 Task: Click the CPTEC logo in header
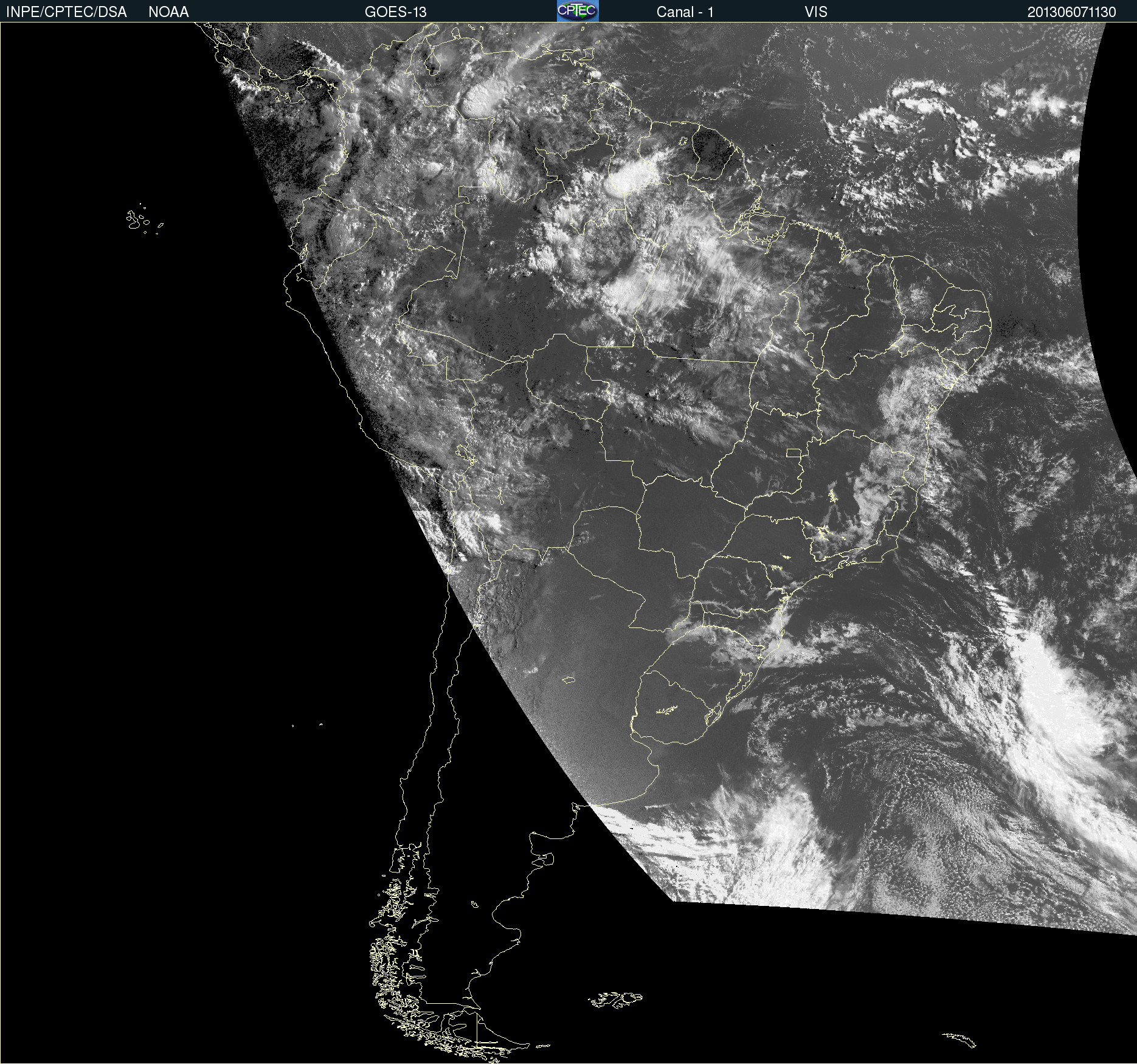(x=578, y=11)
